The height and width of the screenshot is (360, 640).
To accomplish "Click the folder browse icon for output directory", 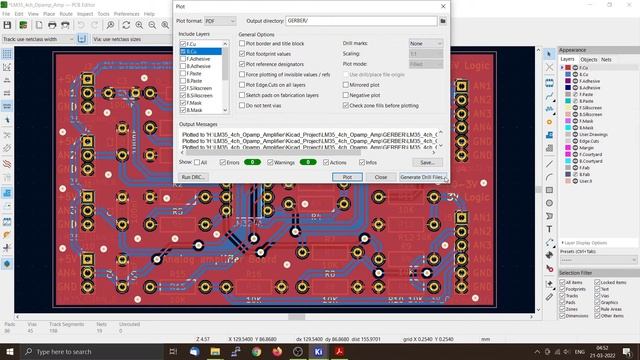I will click(443, 21).
